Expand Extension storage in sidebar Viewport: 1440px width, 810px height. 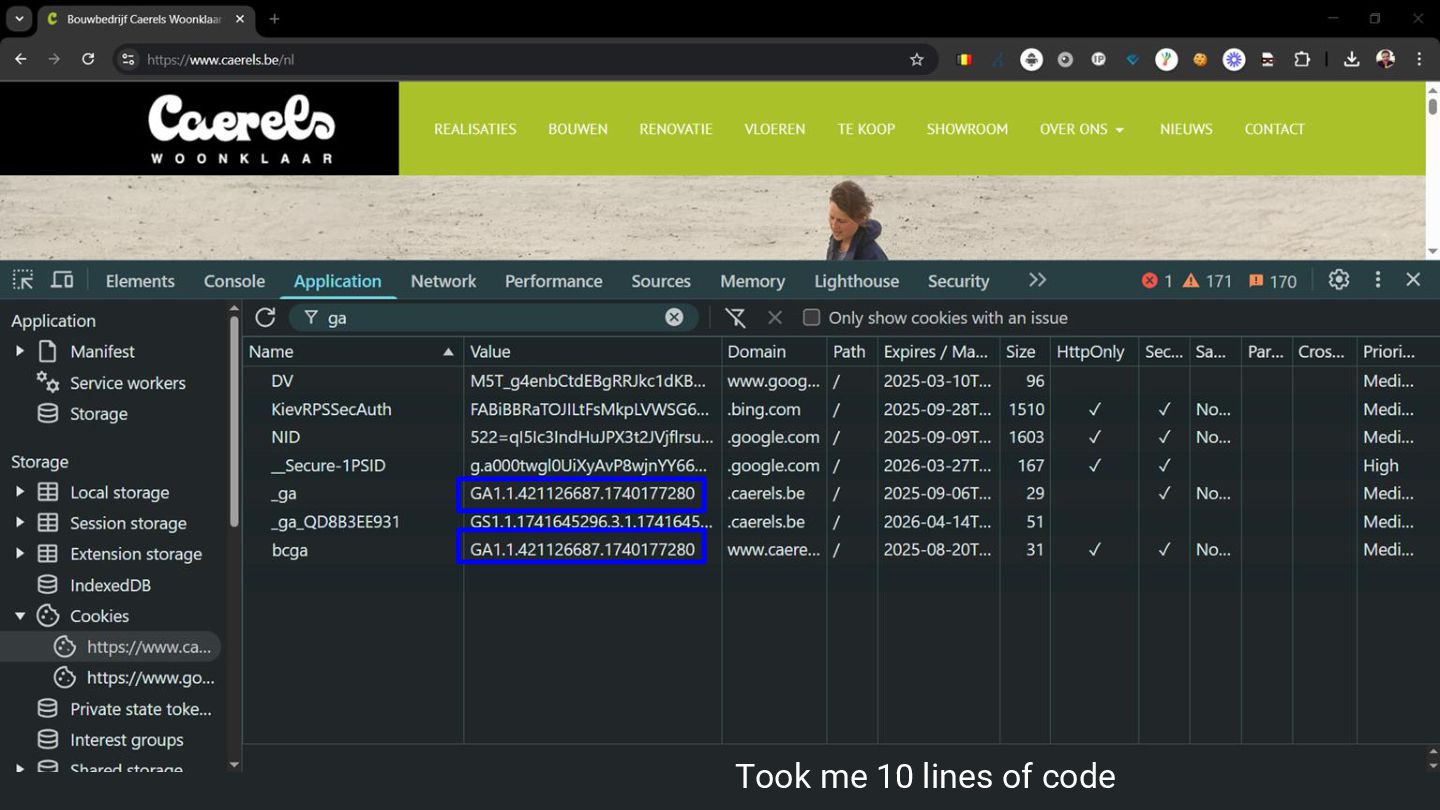point(19,554)
